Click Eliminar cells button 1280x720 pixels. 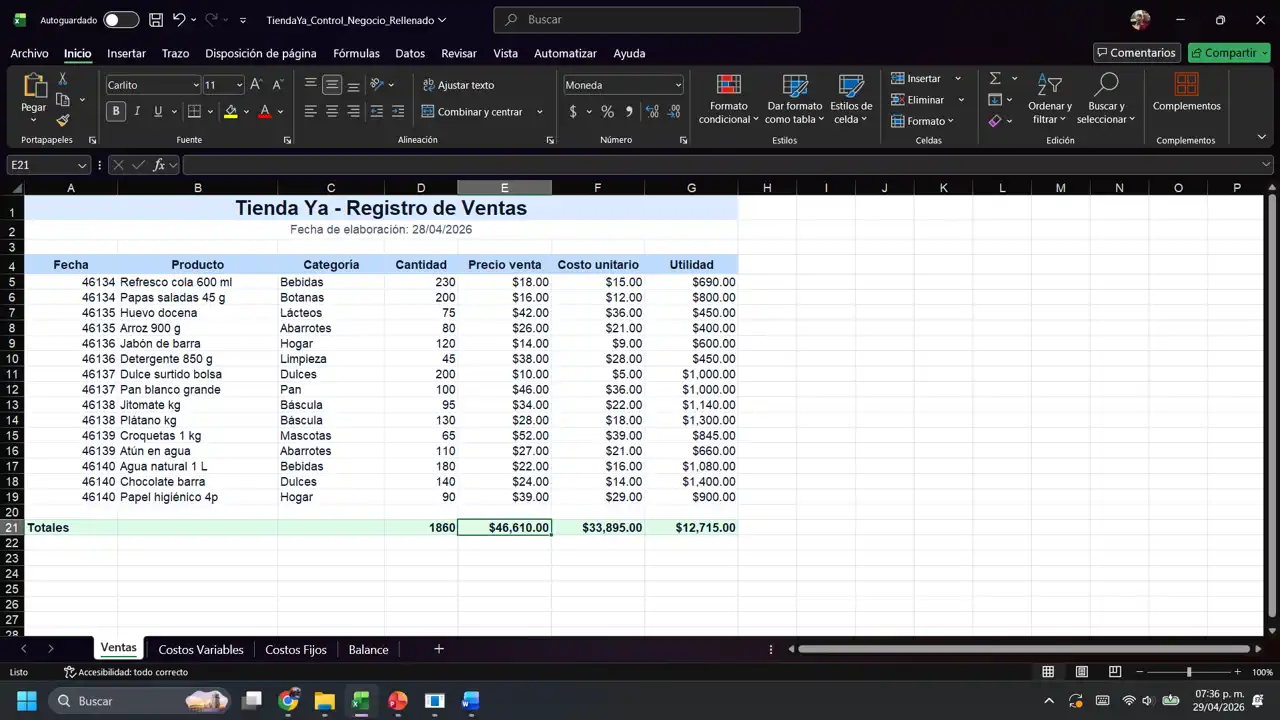[918, 100]
